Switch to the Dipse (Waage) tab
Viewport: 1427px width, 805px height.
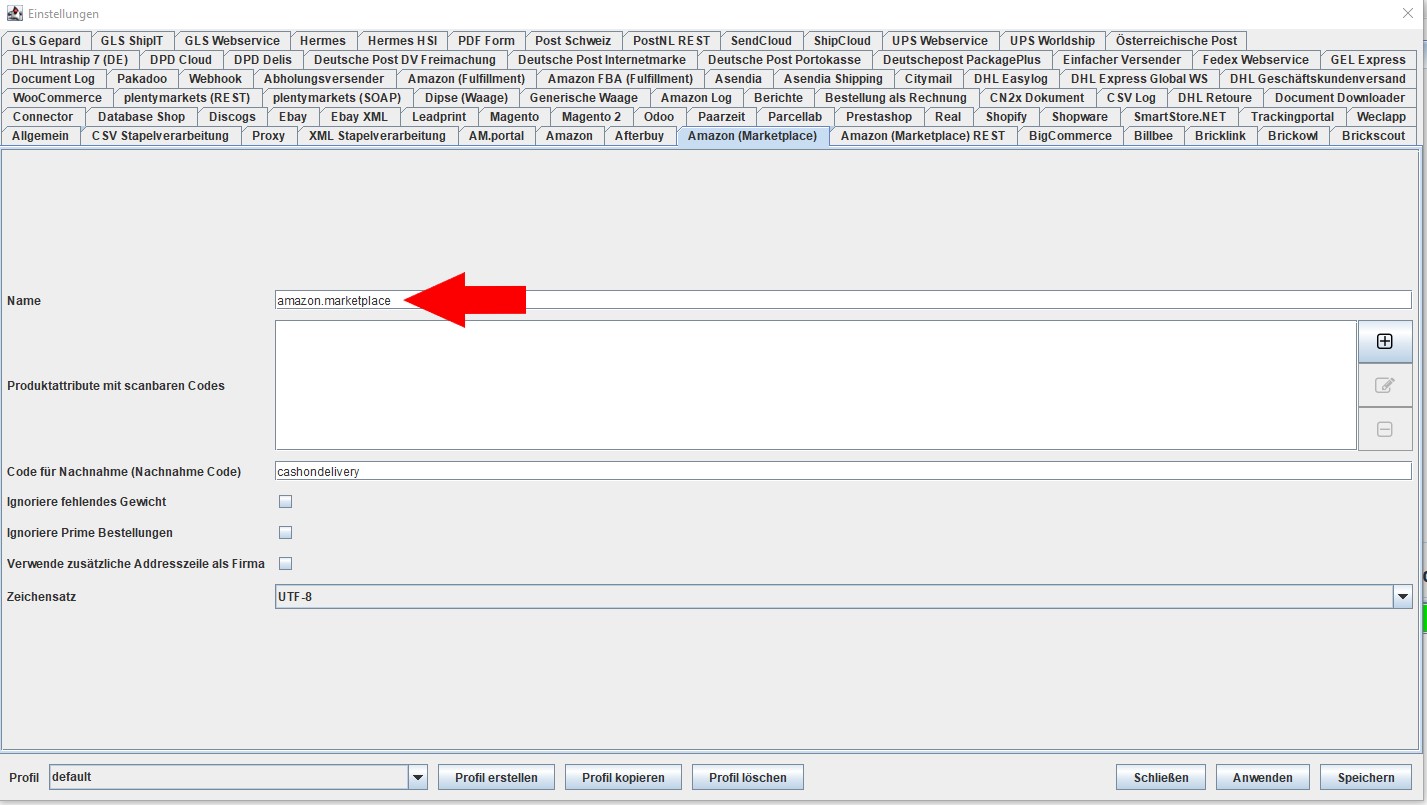(x=466, y=98)
